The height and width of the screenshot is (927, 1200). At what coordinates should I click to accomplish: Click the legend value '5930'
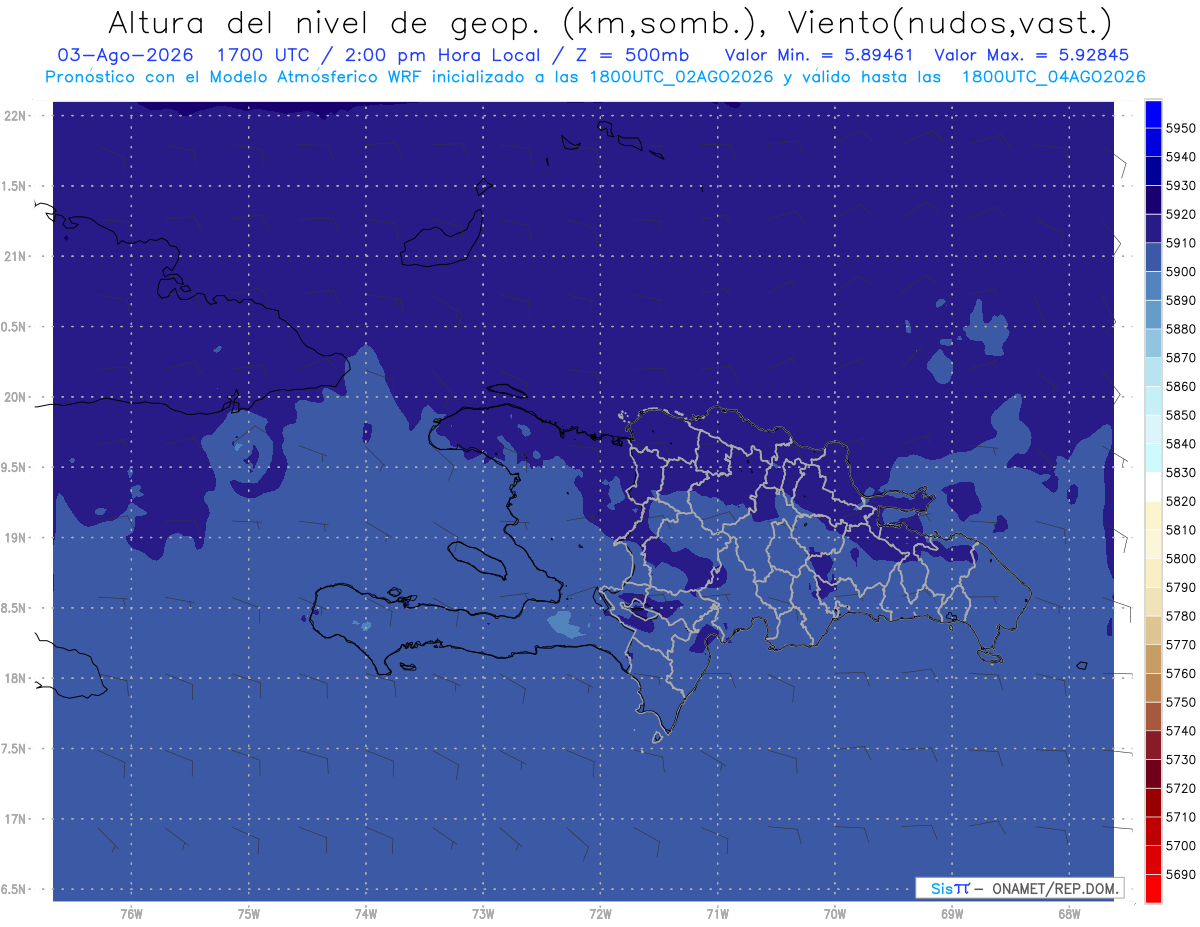[1181, 186]
